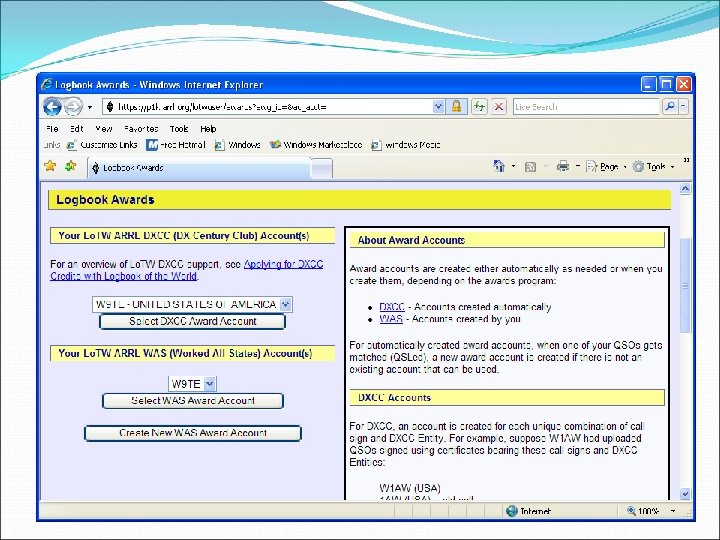The width and height of the screenshot is (720, 540).
Task: Click the Internet zone status icon
Action: [512, 511]
